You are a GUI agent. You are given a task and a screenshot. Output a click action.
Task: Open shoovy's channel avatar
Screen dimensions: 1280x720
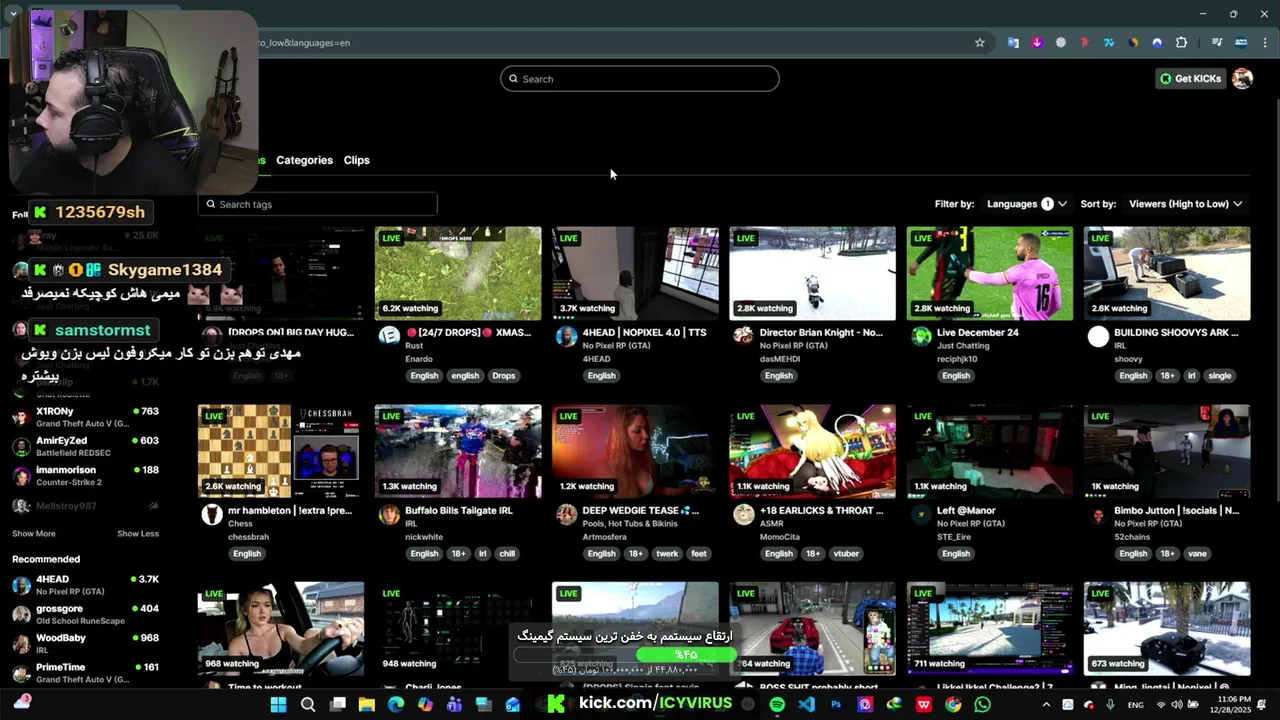click(x=1098, y=336)
